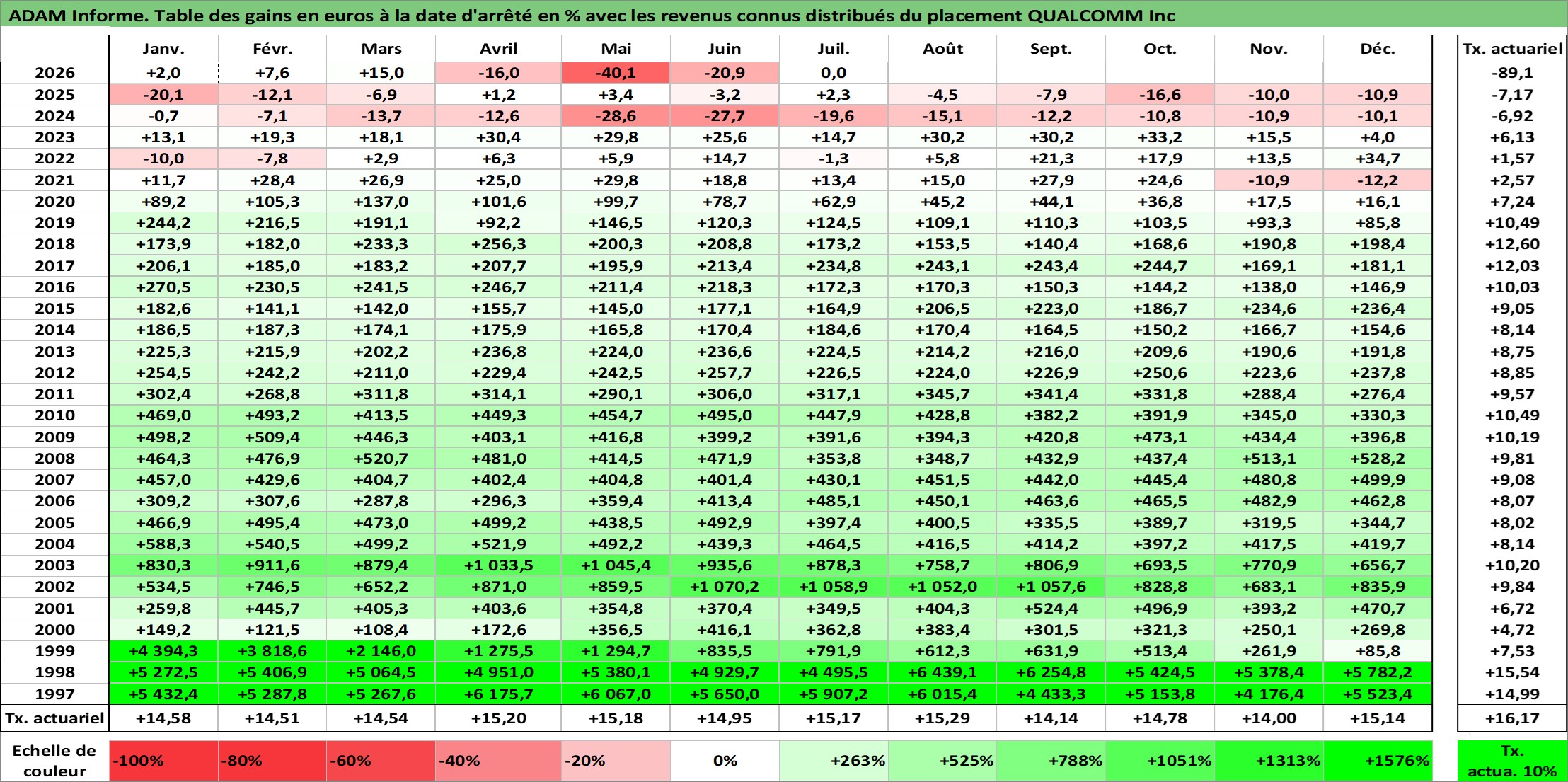
Task: Select the 0,0 cell for Juil. 2026
Action: pos(834,73)
